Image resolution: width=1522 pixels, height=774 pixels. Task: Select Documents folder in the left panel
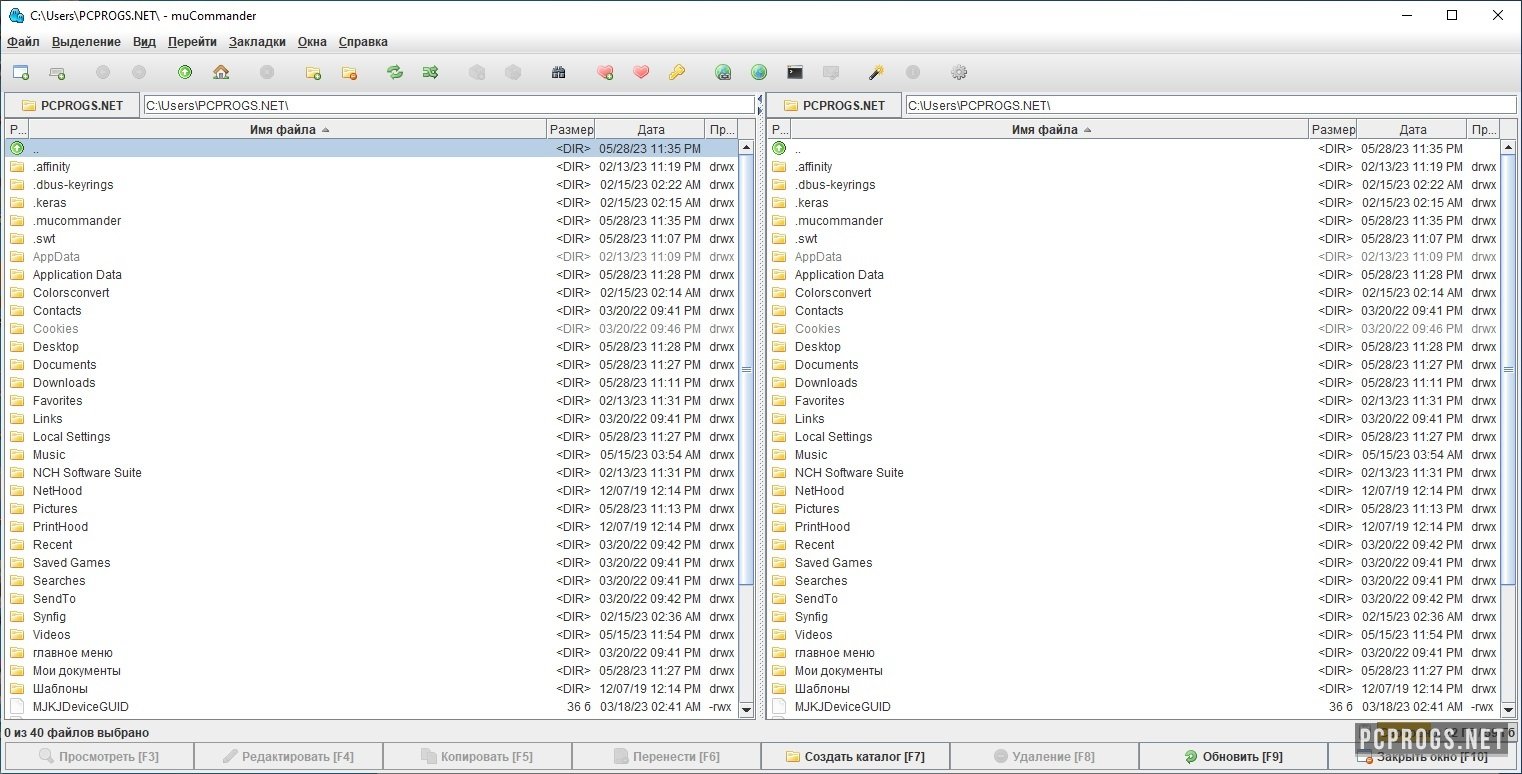(x=372, y=365)
